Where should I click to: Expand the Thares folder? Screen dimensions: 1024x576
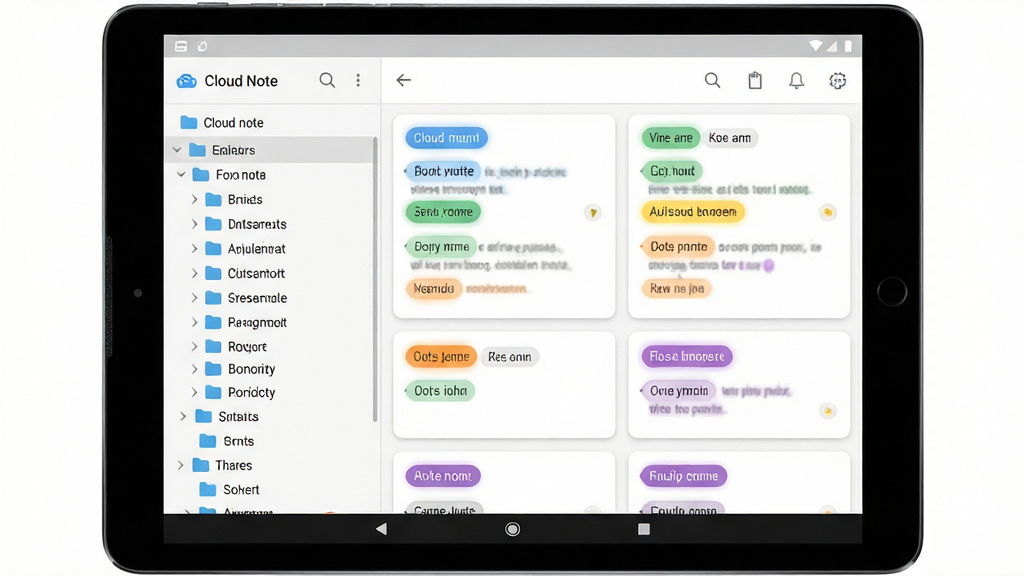181,465
